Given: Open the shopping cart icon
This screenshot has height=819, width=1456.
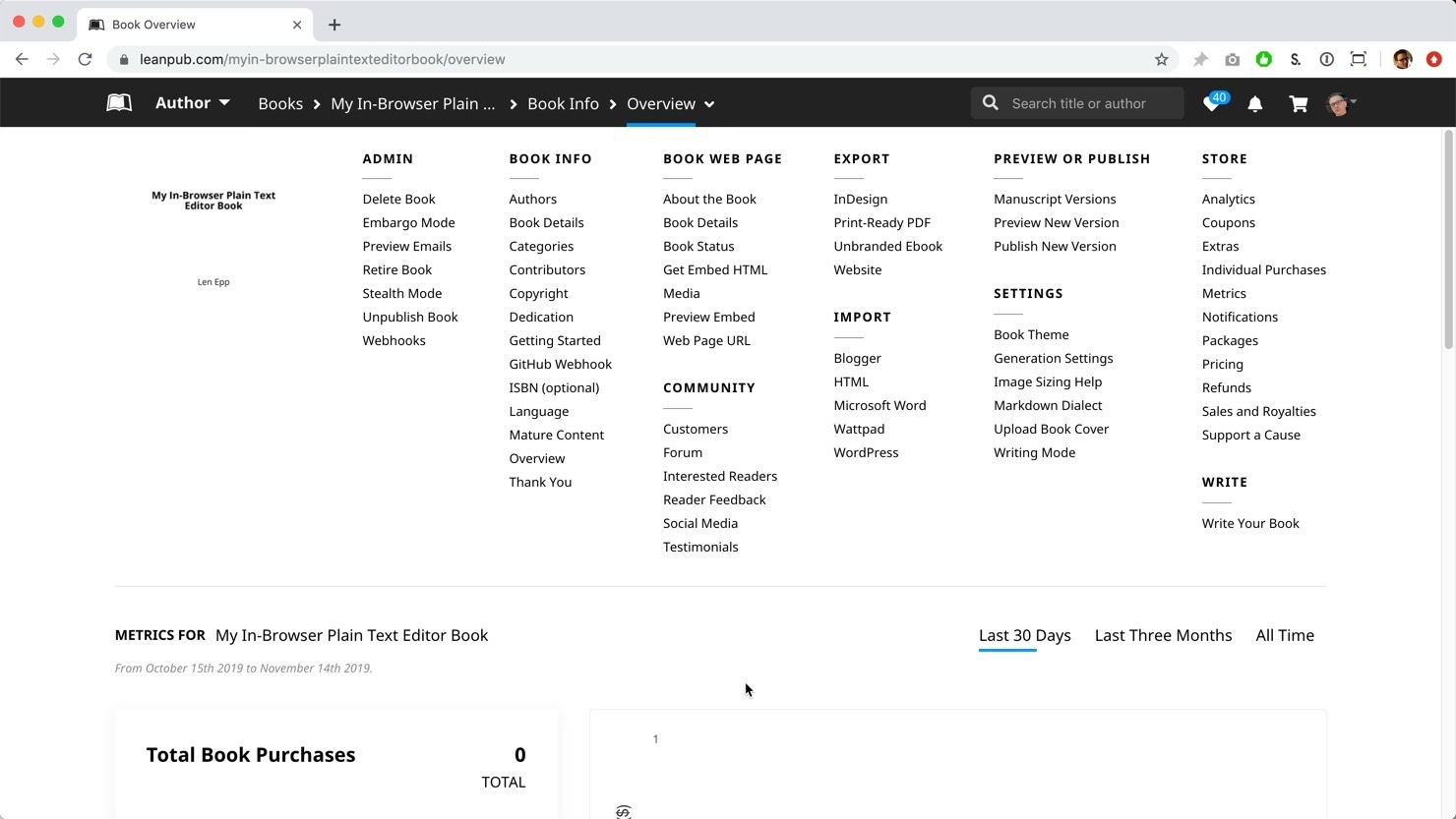Looking at the screenshot, I should pos(1299,103).
